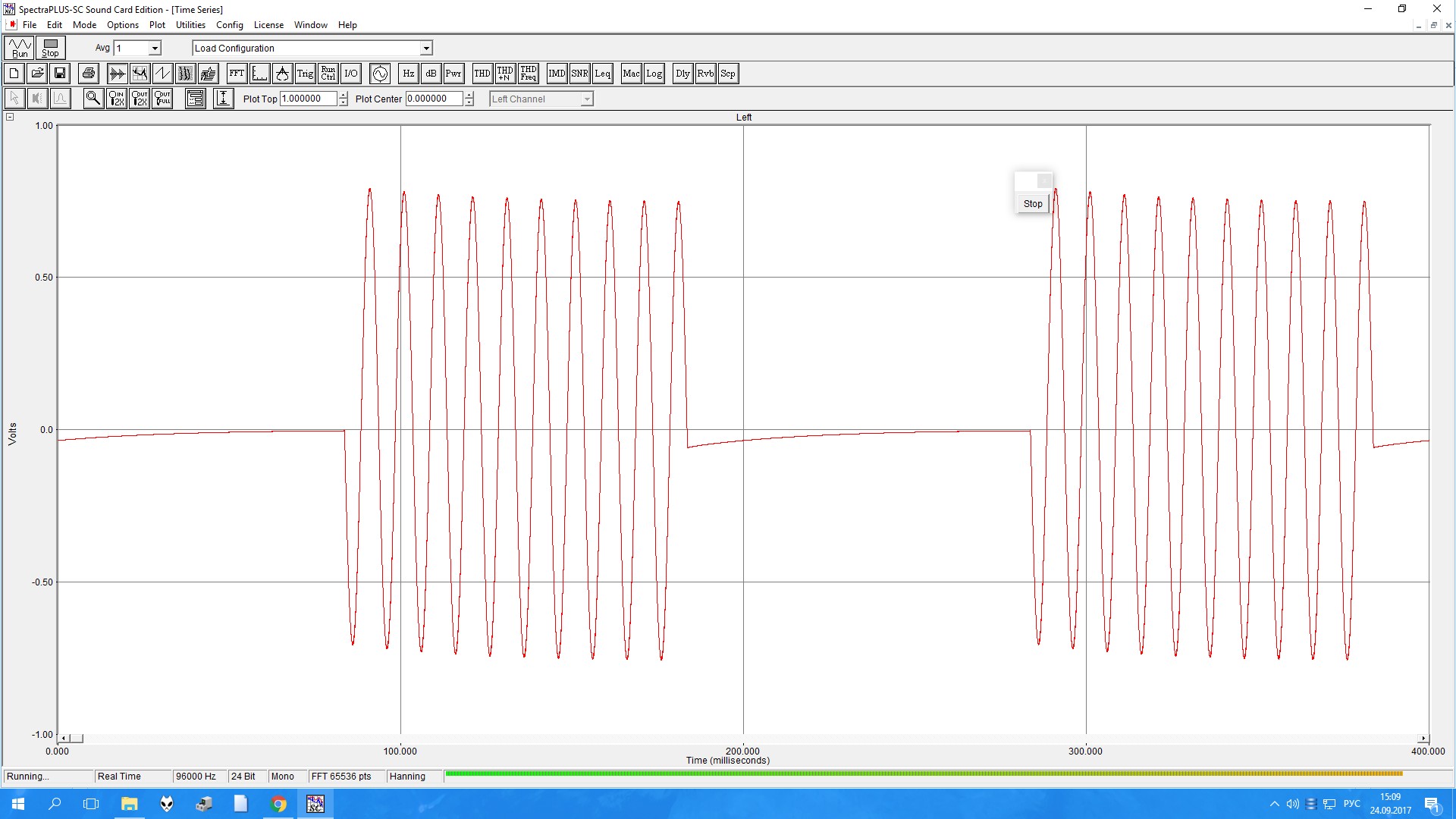Open the Utilities menu
This screenshot has width=1456, height=819.
pos(190,25)
